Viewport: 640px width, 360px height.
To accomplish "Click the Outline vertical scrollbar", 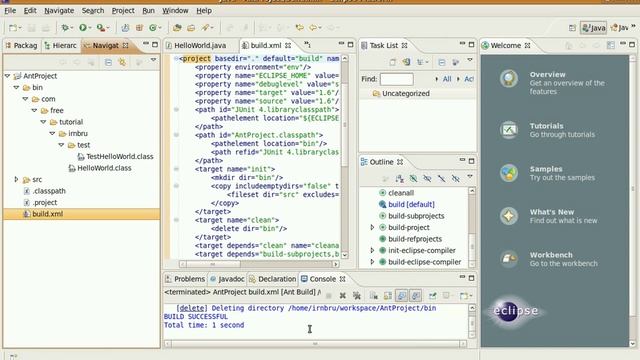I will click(x=472, y=227).
